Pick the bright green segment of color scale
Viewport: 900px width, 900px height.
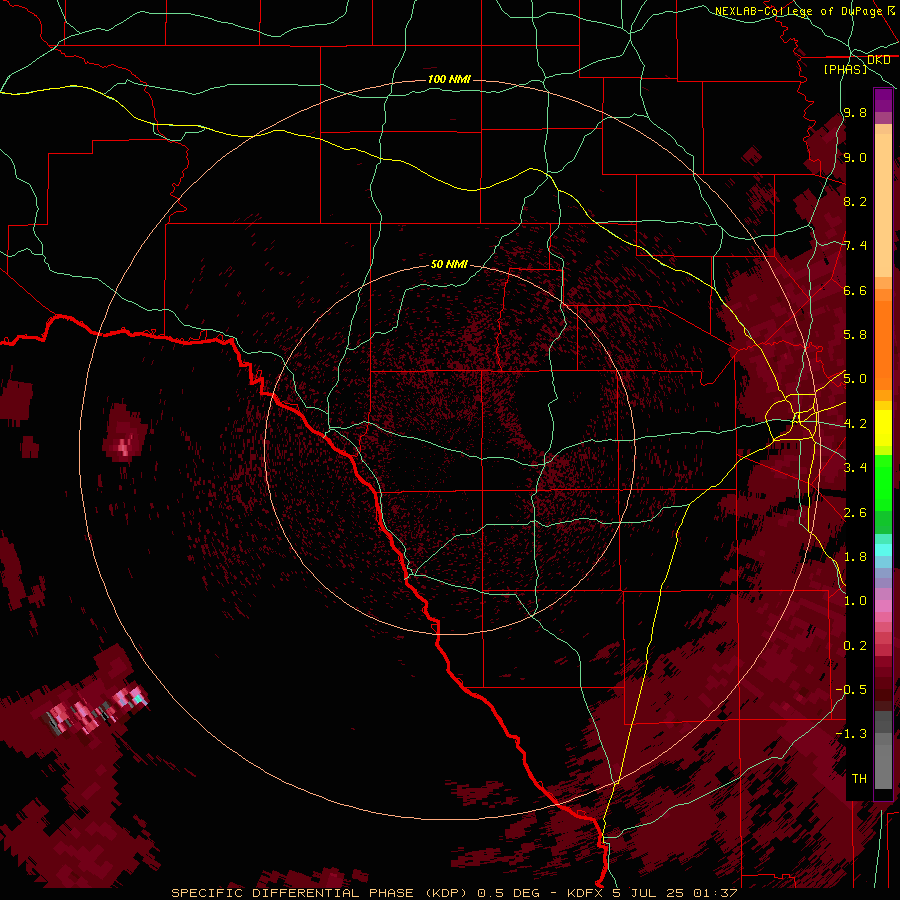(883, 482)
